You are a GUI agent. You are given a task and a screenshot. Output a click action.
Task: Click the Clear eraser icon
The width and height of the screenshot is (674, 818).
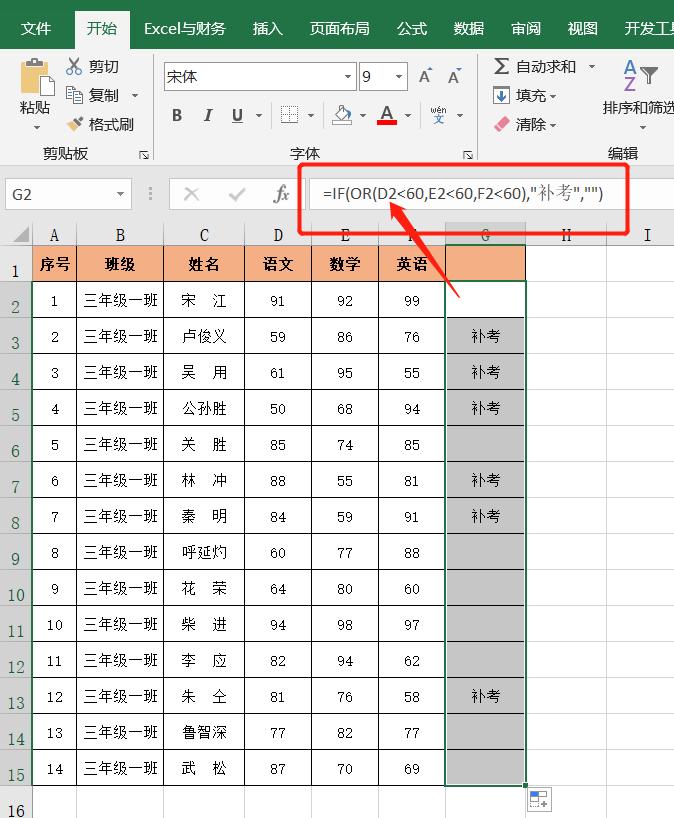[x=501, y=124]
